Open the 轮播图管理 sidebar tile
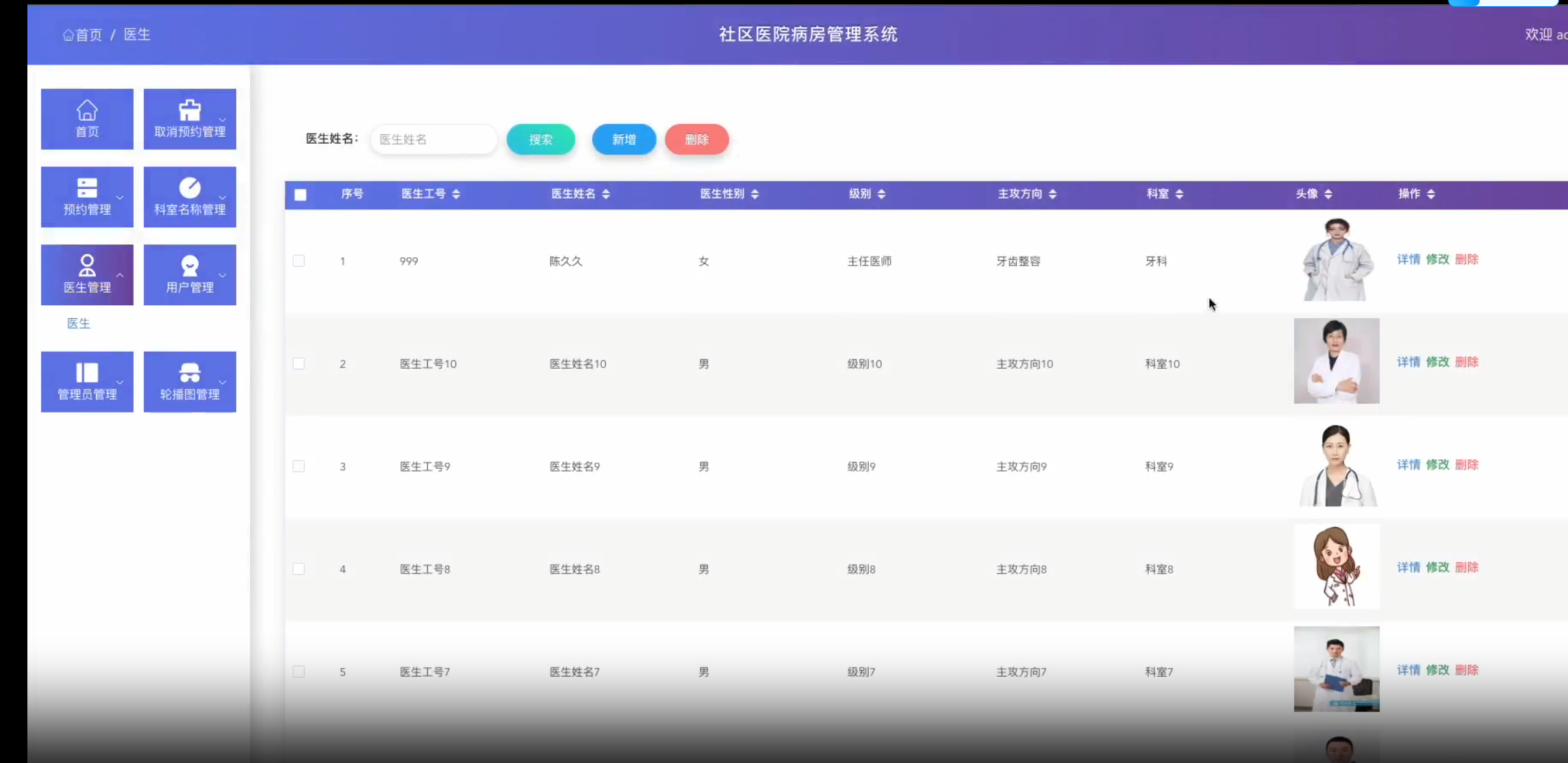The width and height of the screenshot is (1568, 763). [x=190, y=382]
